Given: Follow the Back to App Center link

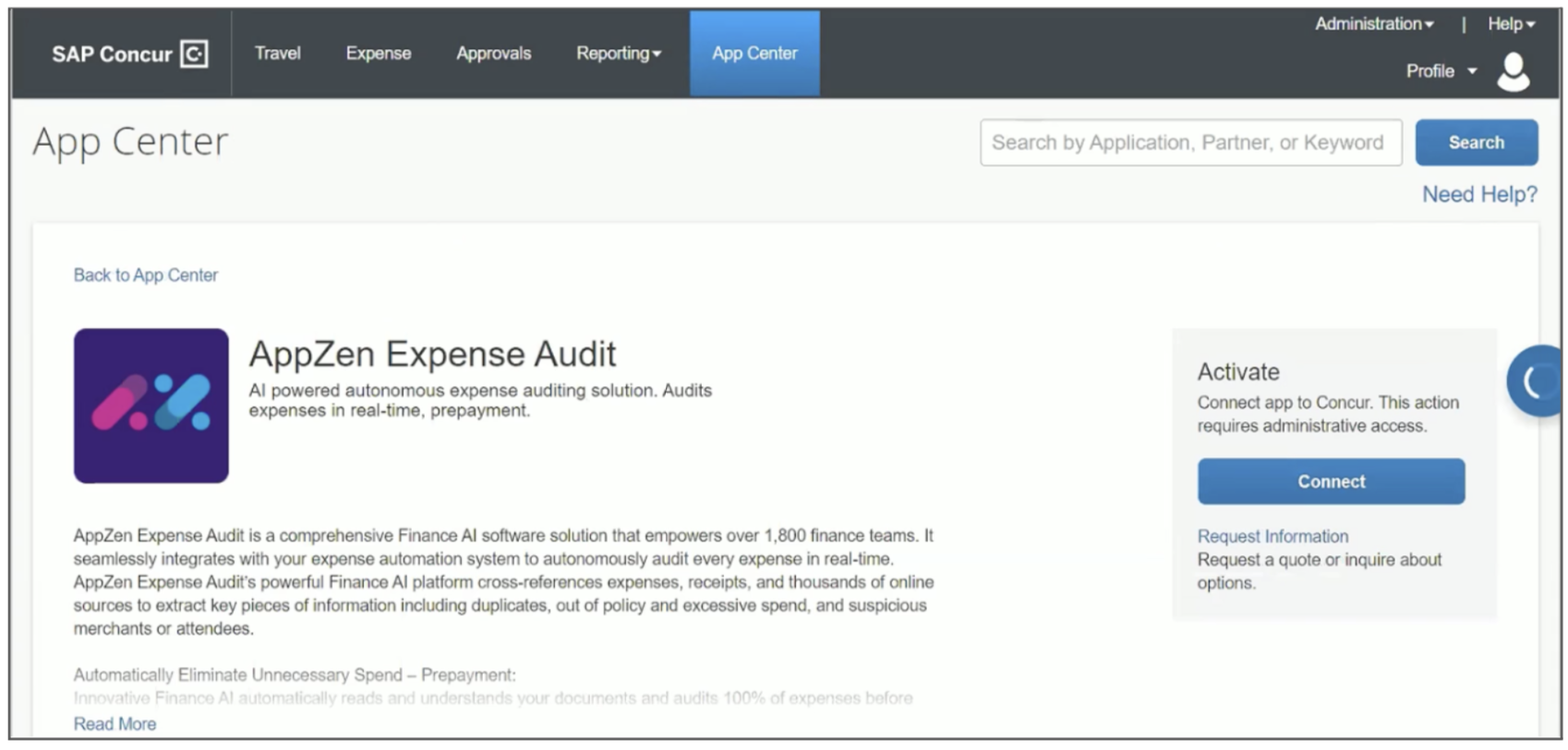Looking at the screenshot, I should [146, 275].
